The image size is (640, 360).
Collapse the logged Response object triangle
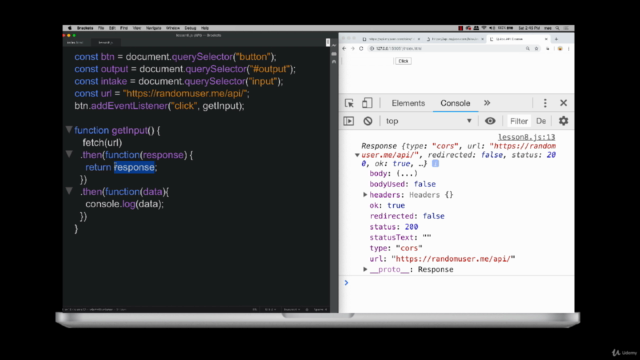357,155
